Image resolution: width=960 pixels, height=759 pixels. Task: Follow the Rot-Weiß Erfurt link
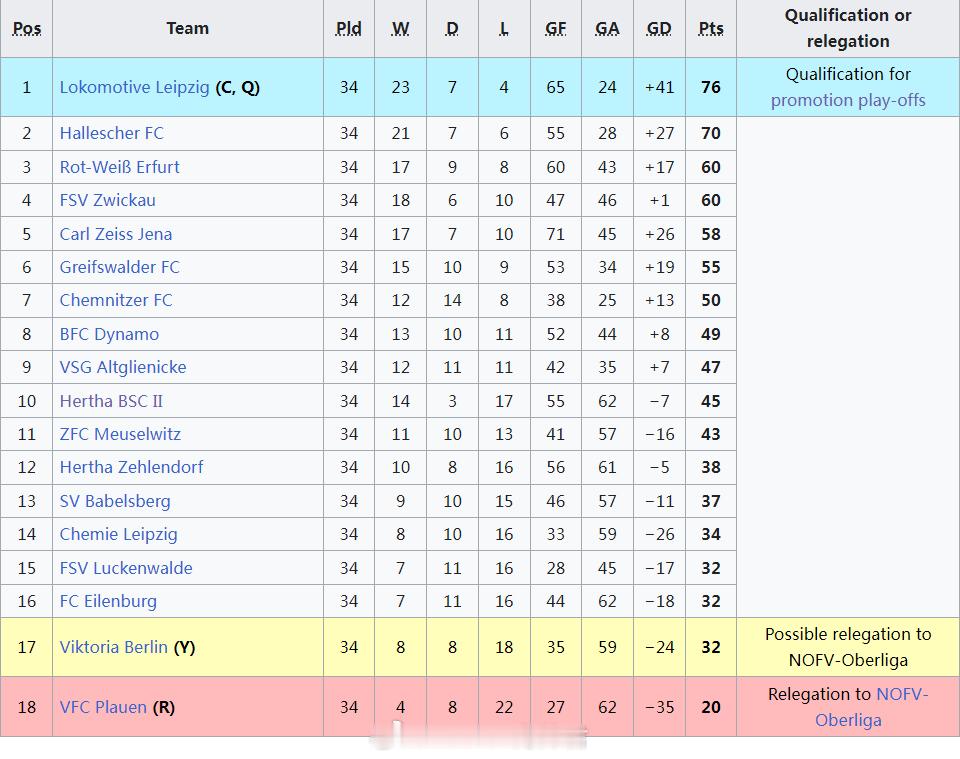point(119,167)
